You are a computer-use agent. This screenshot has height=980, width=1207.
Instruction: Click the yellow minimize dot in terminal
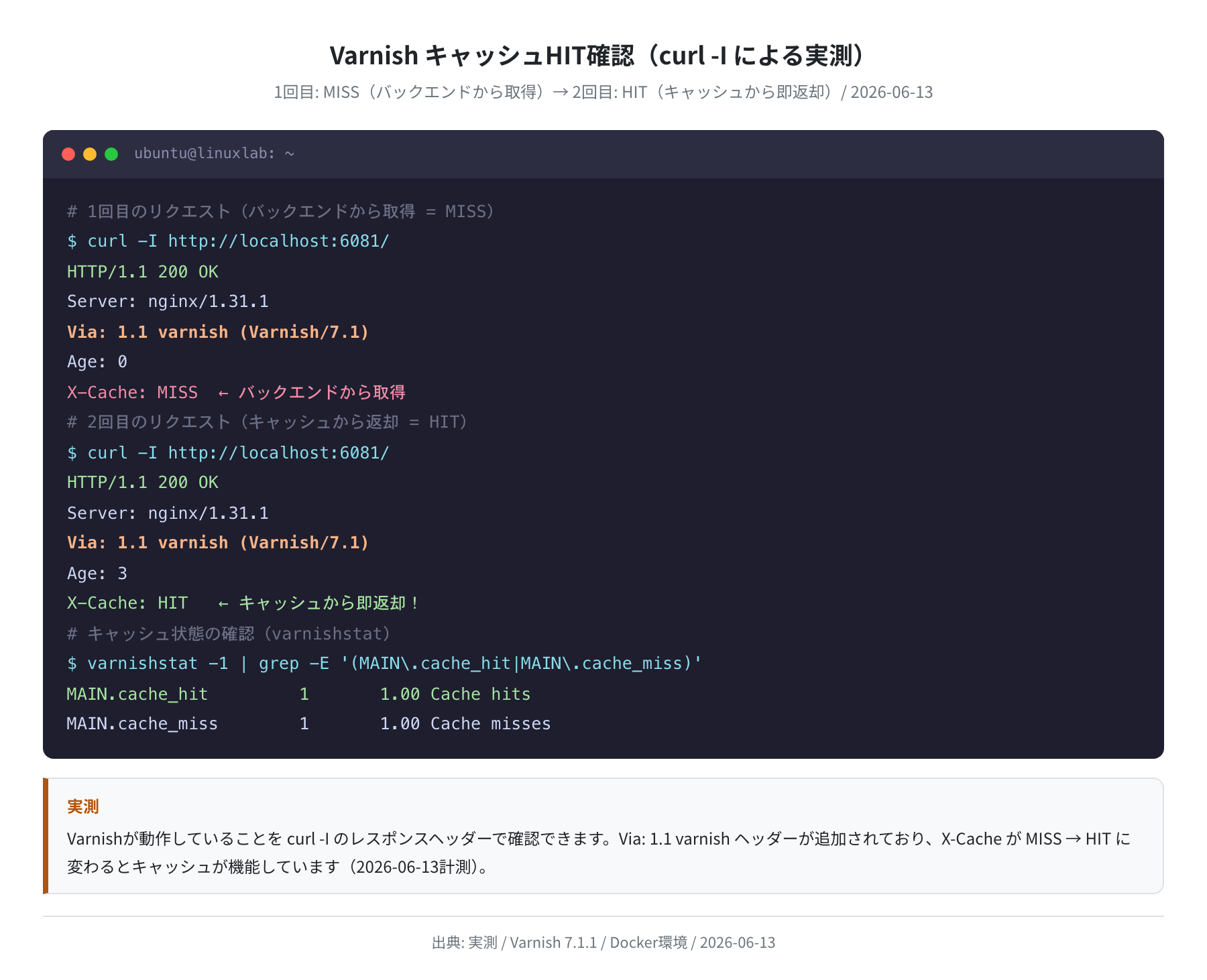point(90,154)
